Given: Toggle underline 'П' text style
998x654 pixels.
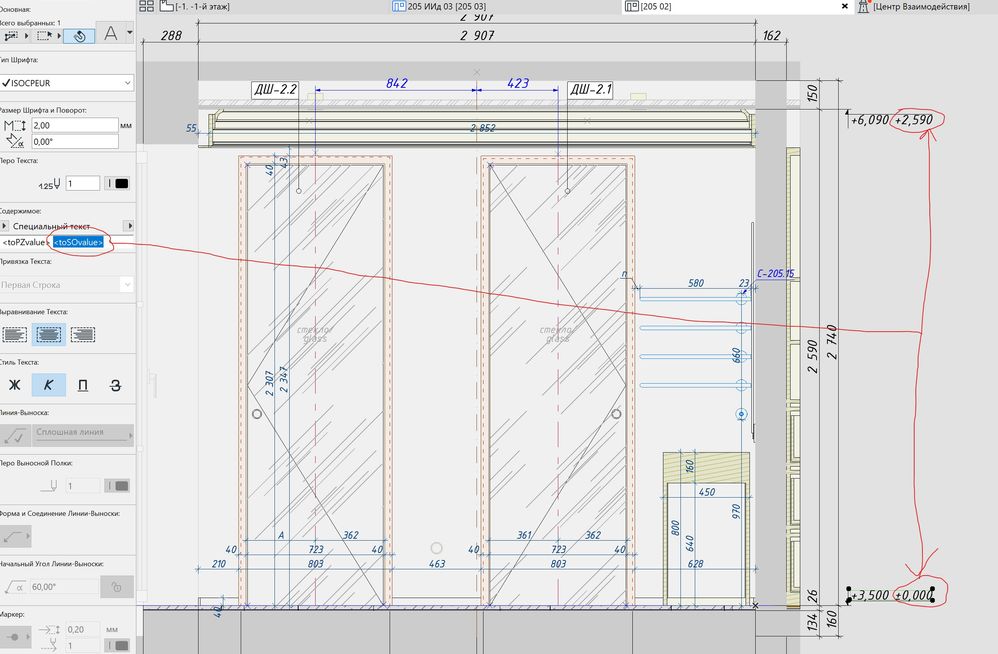Looking at the screenshot, I should point(83,385).
